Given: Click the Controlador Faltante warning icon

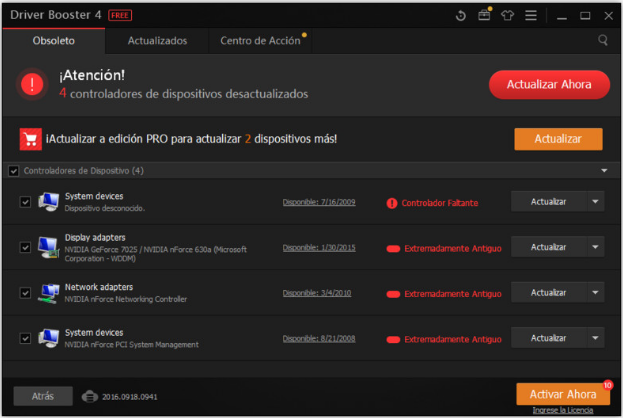Looking at the screenshot, I should [392, 203].
